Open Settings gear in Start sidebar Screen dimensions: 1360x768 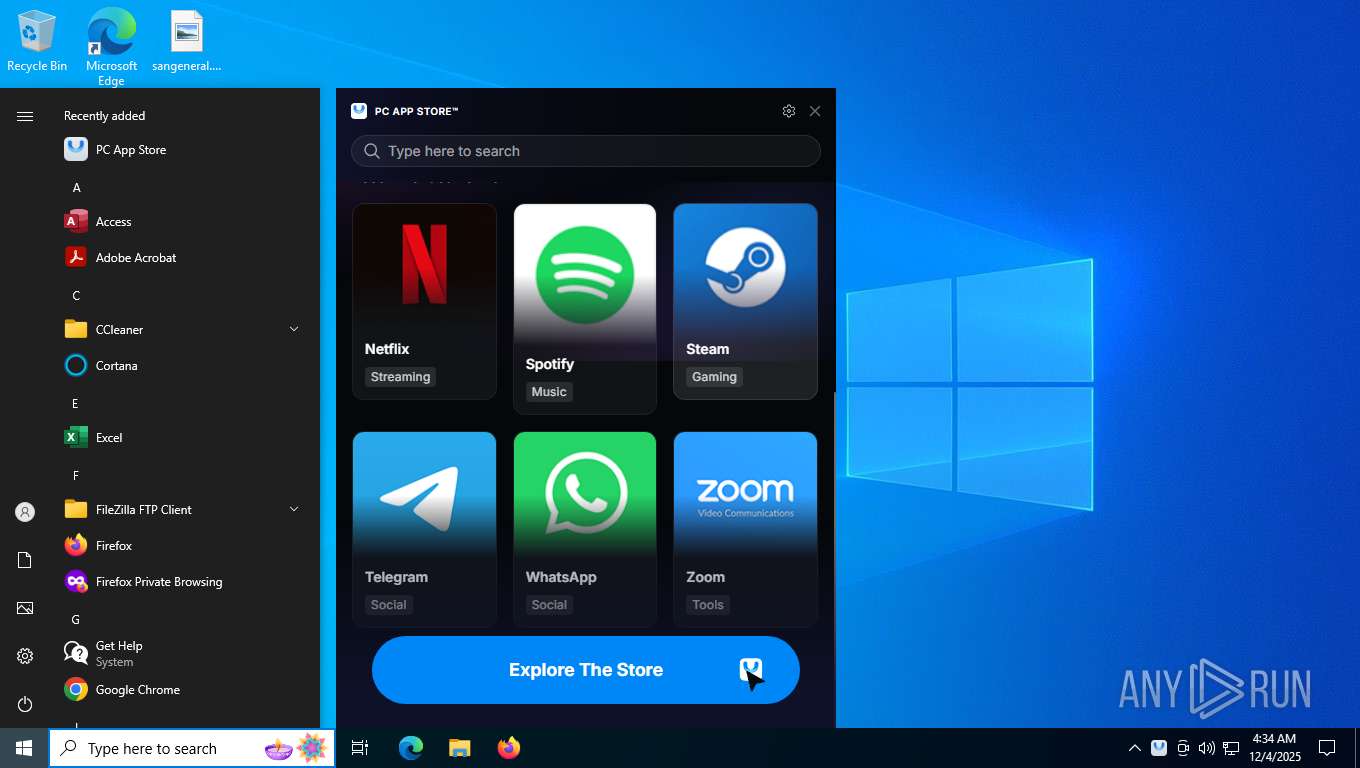tap(25, 656)
